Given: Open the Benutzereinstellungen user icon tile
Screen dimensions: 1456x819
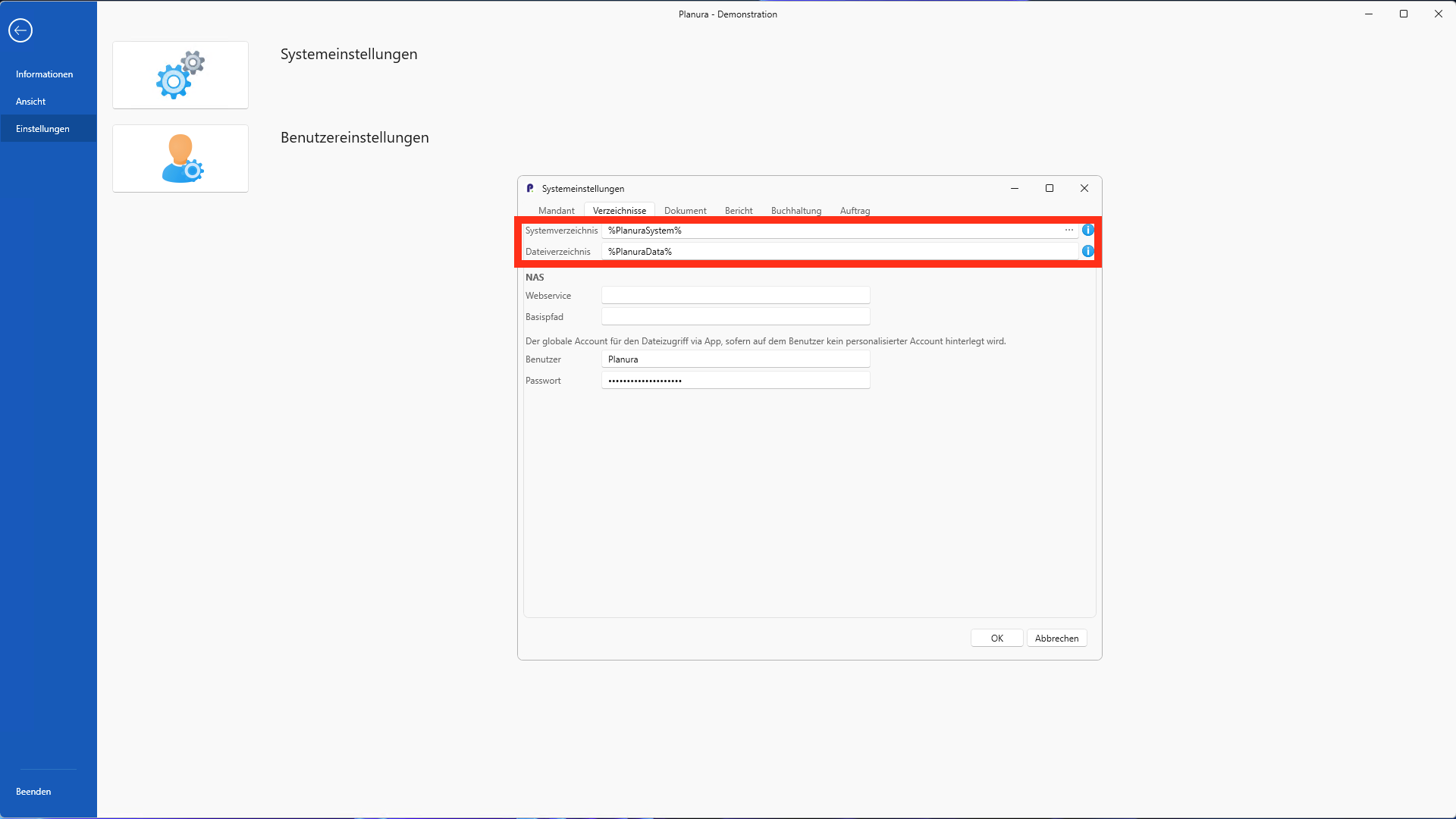Looking at the screenshot, I should (180, 158).
